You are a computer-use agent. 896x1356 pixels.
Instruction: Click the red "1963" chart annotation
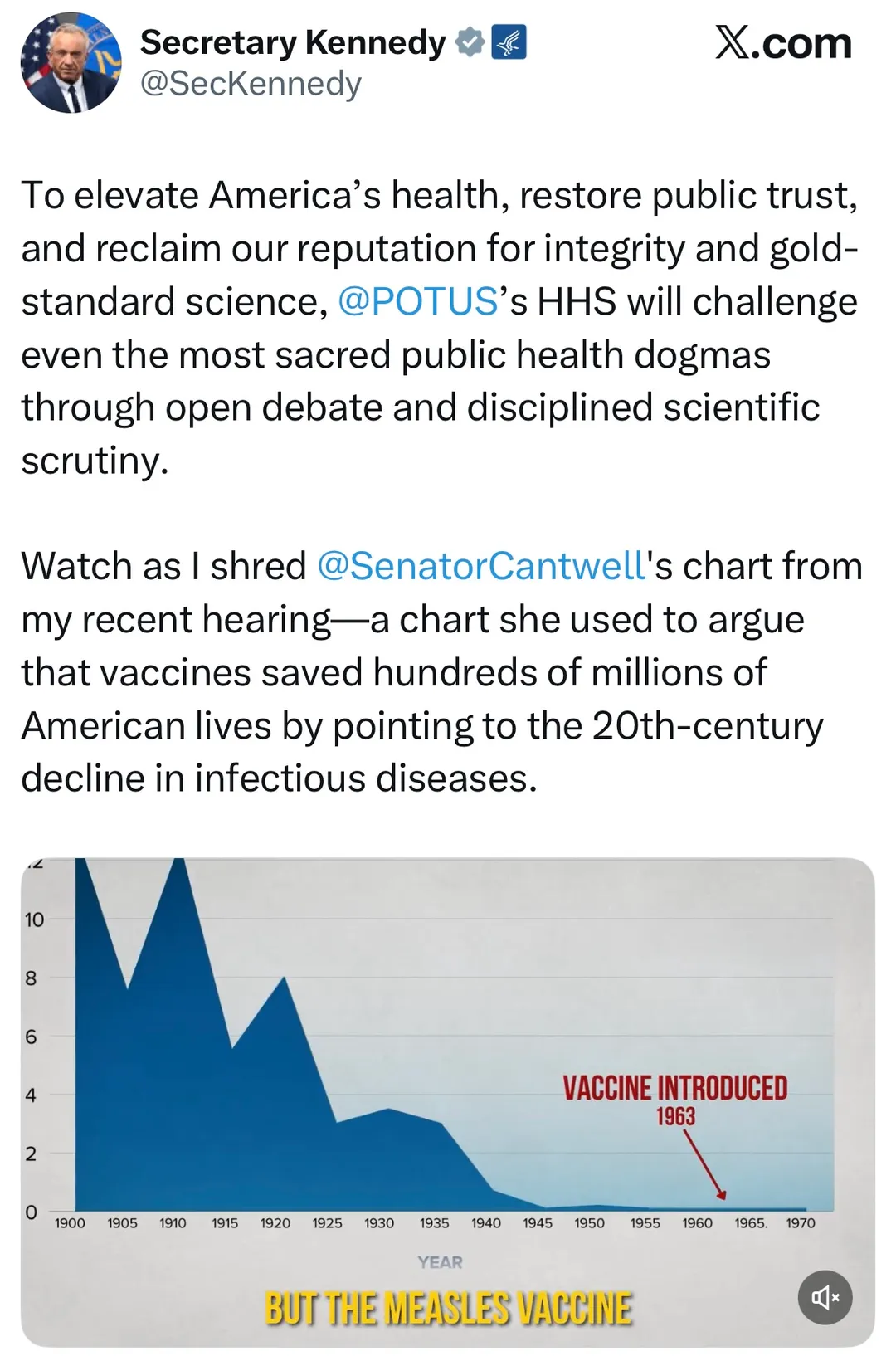point(675,1117)
